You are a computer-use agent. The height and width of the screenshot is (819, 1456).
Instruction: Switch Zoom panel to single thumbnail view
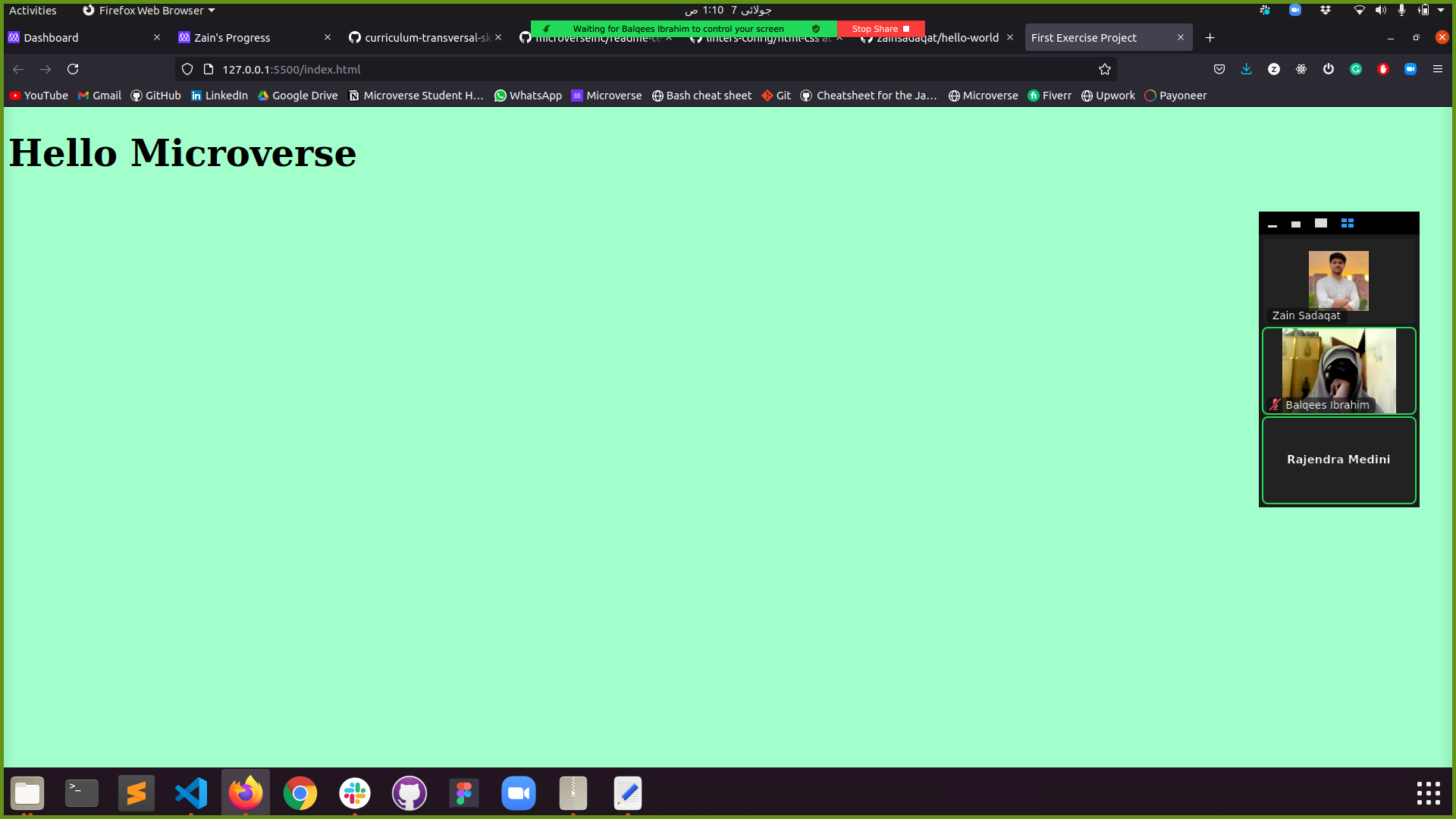[x=1295, y=224]
